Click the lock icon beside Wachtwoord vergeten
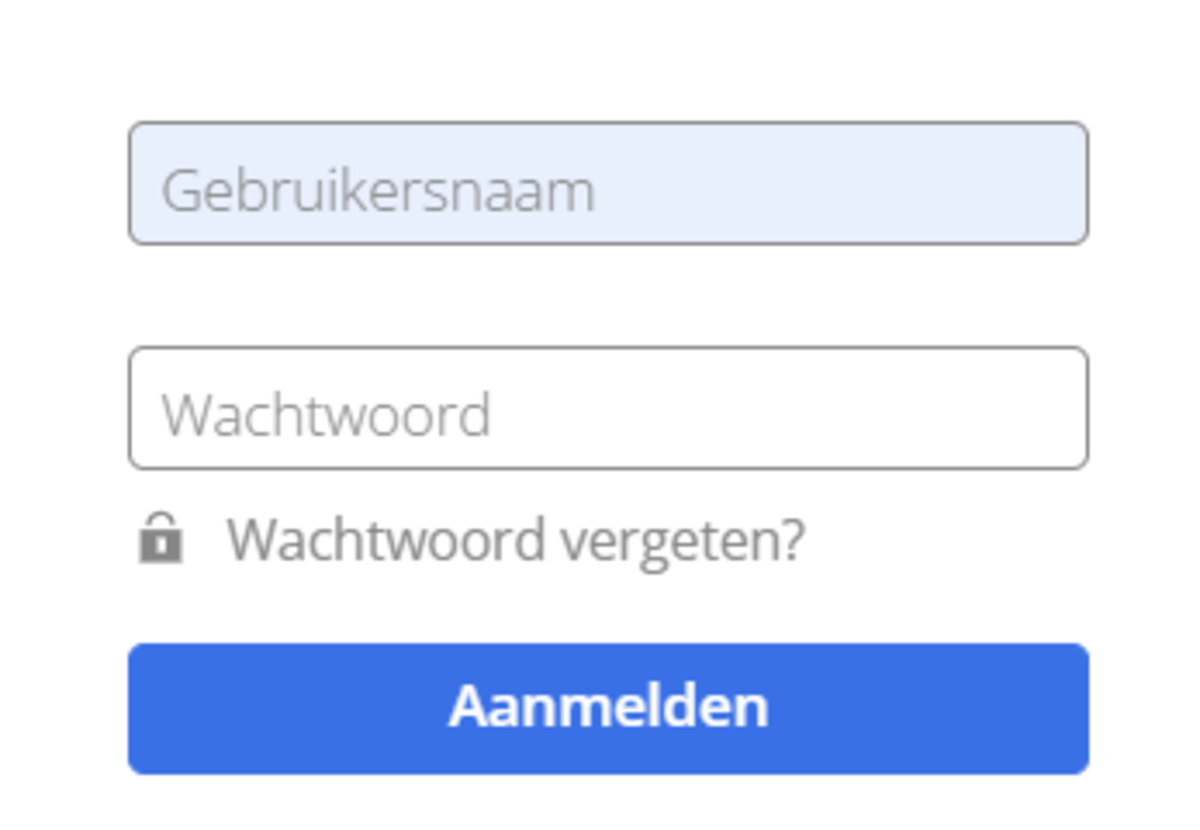This screenshot has height=830, width=1200. pos(160,539)
